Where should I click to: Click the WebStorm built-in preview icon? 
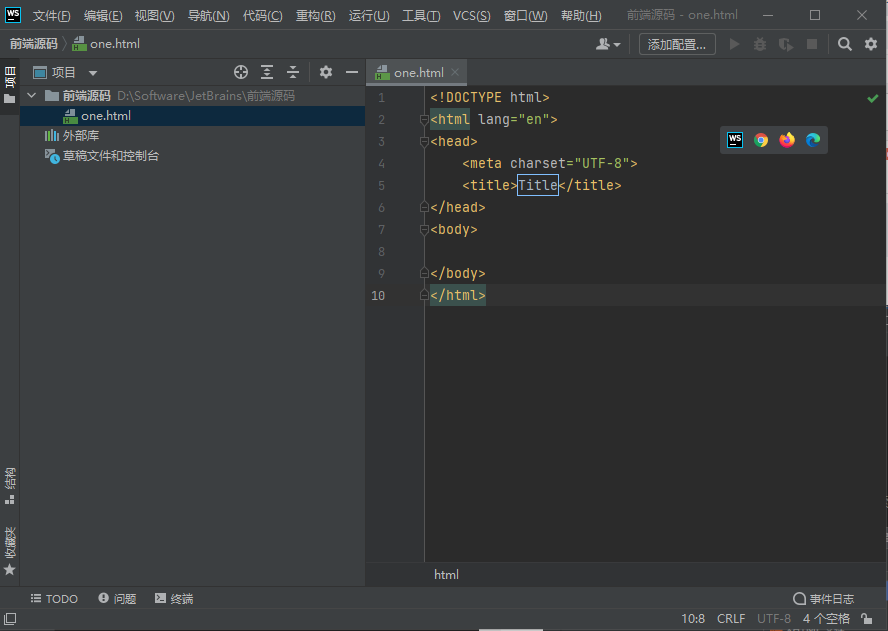click(735, 140)
